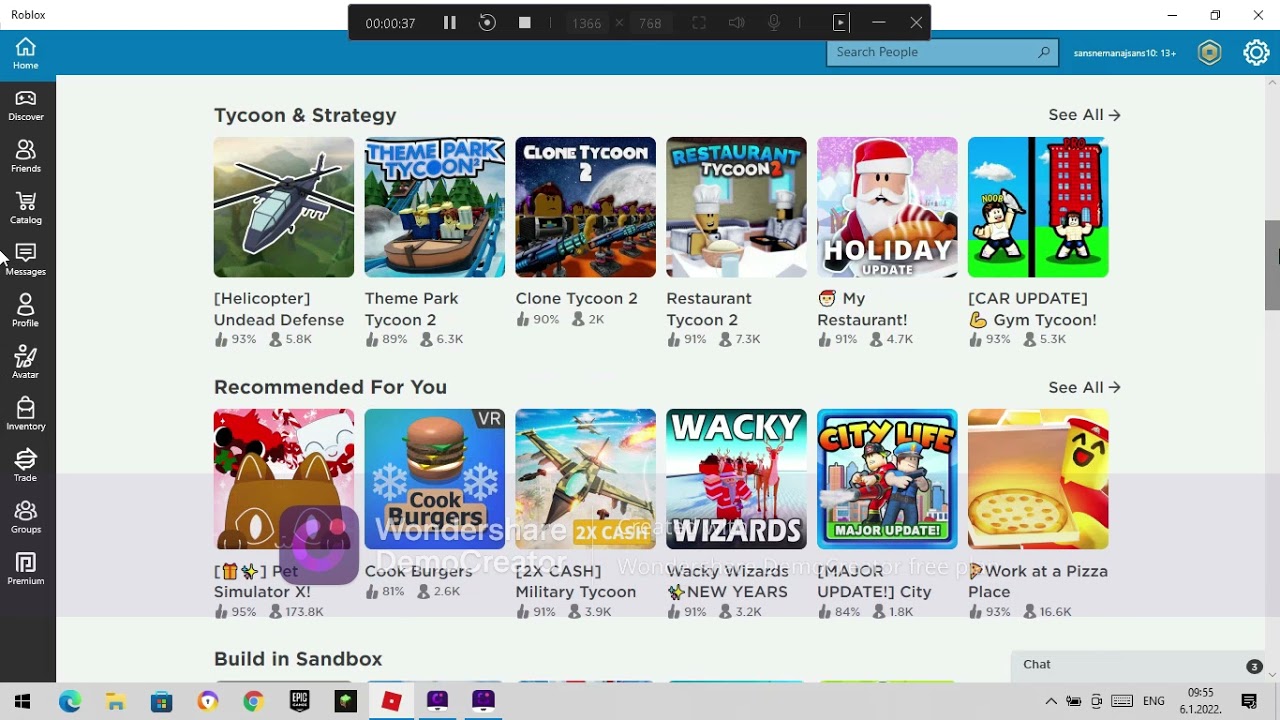
Task: Click the Clone Tycoon 2 title text
Action: click(x=577, y=298)
